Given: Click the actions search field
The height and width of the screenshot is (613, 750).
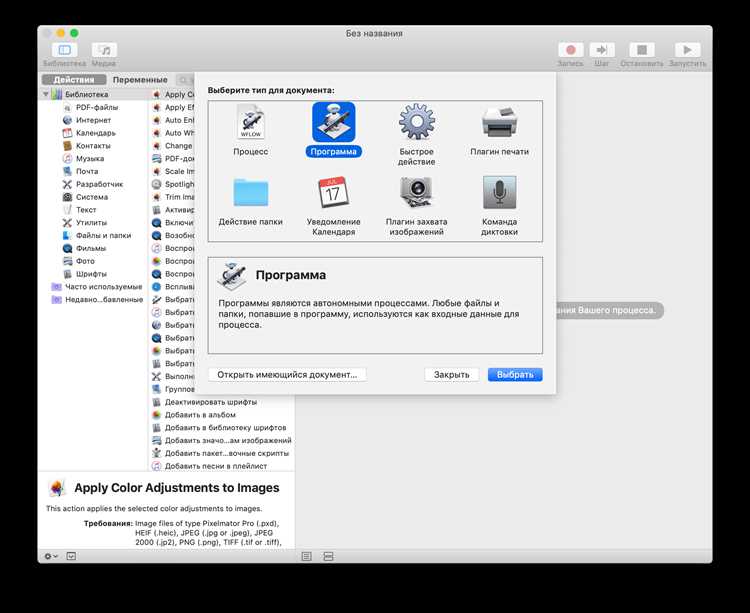Looking at the screenshot, I should pyautogui.click(x=185, y=80).
